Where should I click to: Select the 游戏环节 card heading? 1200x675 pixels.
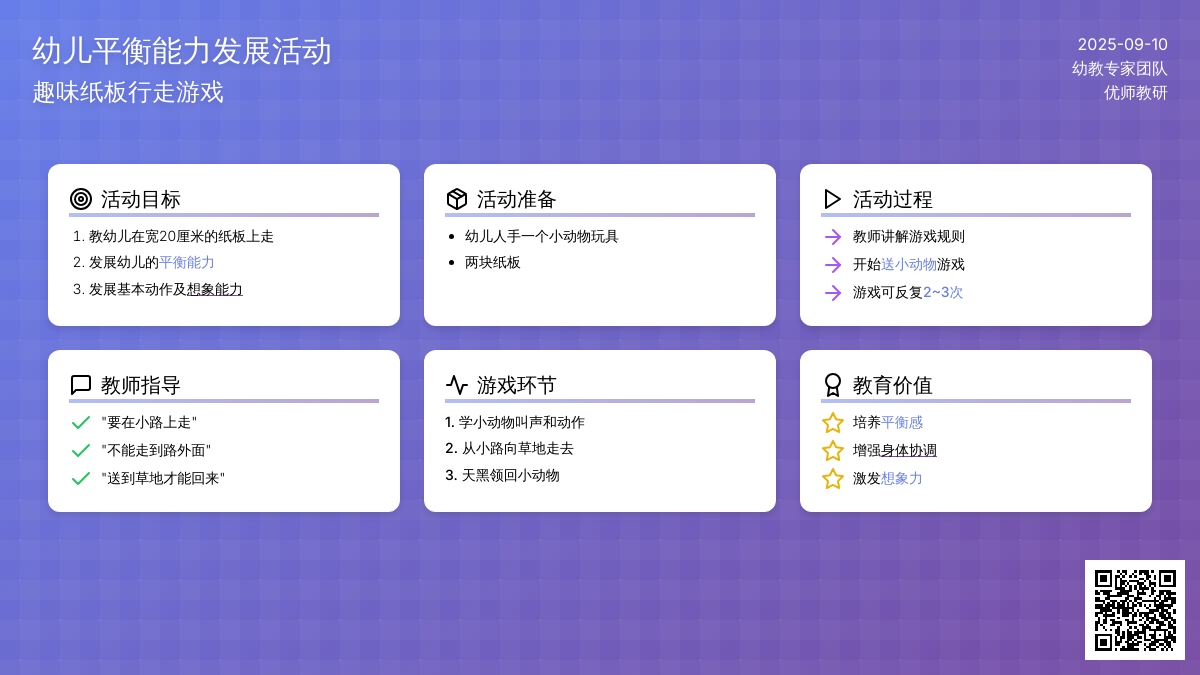coord(516,385)
